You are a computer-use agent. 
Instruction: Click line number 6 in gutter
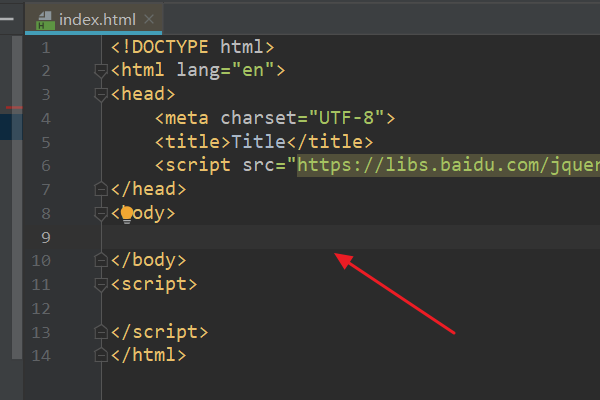click(46, 166)
